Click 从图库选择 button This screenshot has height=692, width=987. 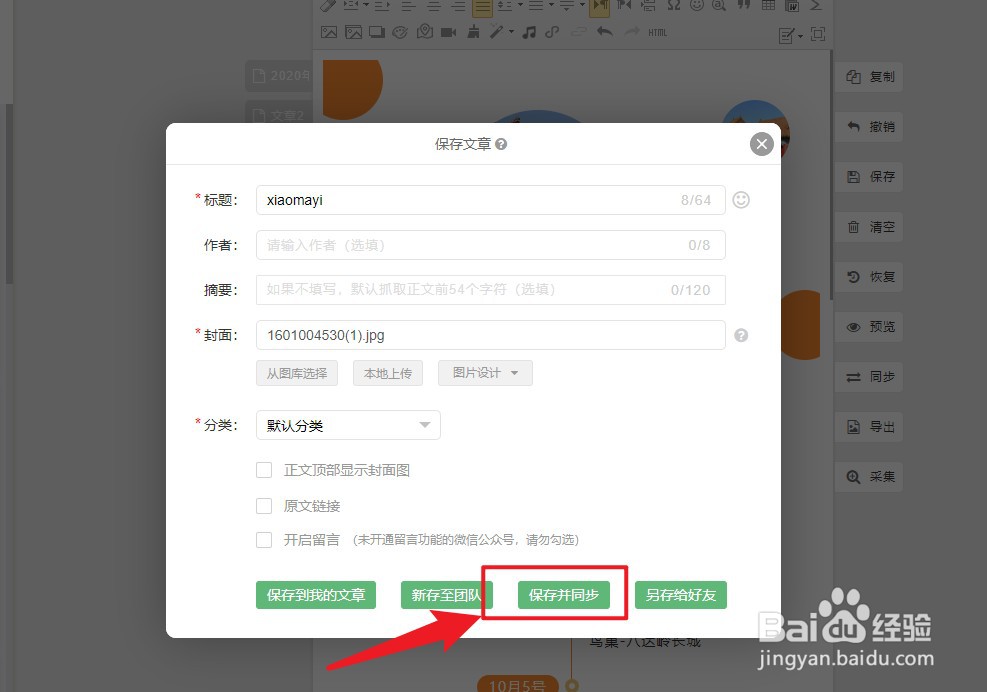coord(297,373)
